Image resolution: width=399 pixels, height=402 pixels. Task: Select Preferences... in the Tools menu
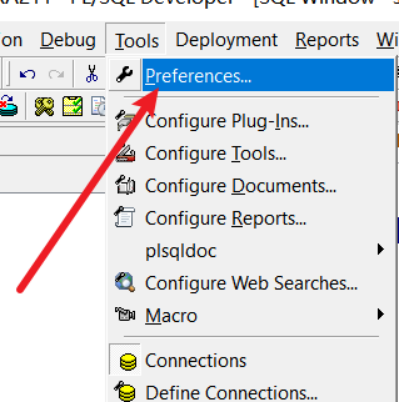[x=252, y=75]
